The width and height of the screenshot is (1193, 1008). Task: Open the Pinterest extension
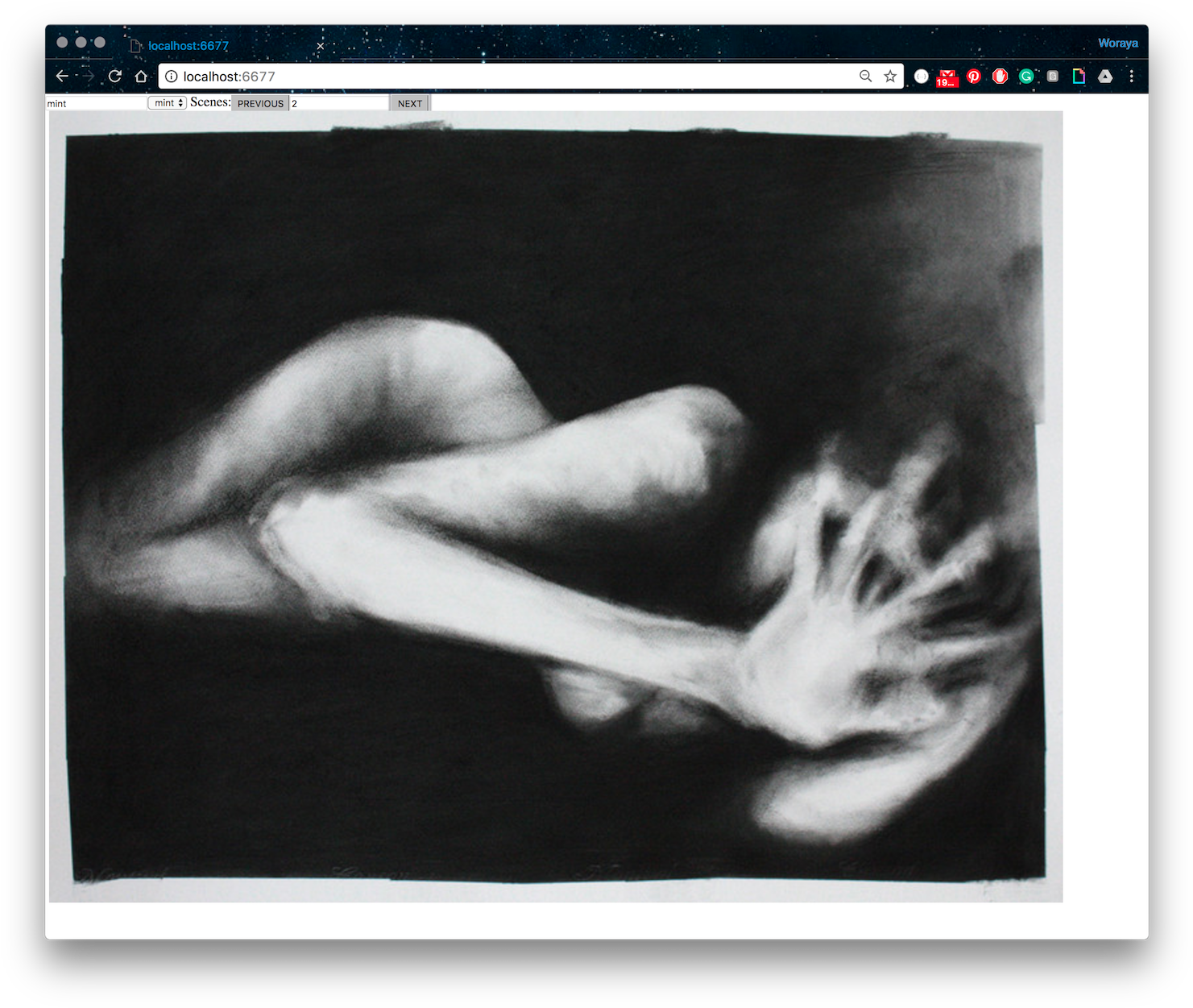(x=974, y=77)
